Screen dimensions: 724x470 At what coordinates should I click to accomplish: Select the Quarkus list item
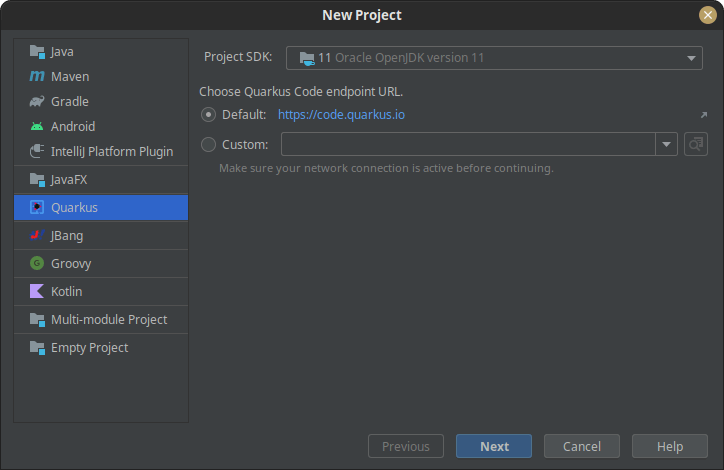[x=101, y=207]
